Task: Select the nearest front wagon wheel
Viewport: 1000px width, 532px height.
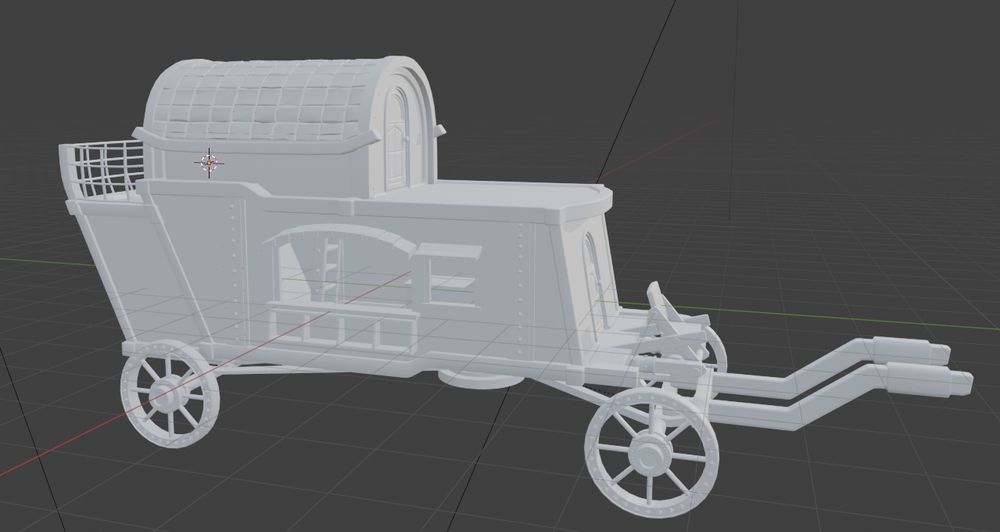Action: 651,452
